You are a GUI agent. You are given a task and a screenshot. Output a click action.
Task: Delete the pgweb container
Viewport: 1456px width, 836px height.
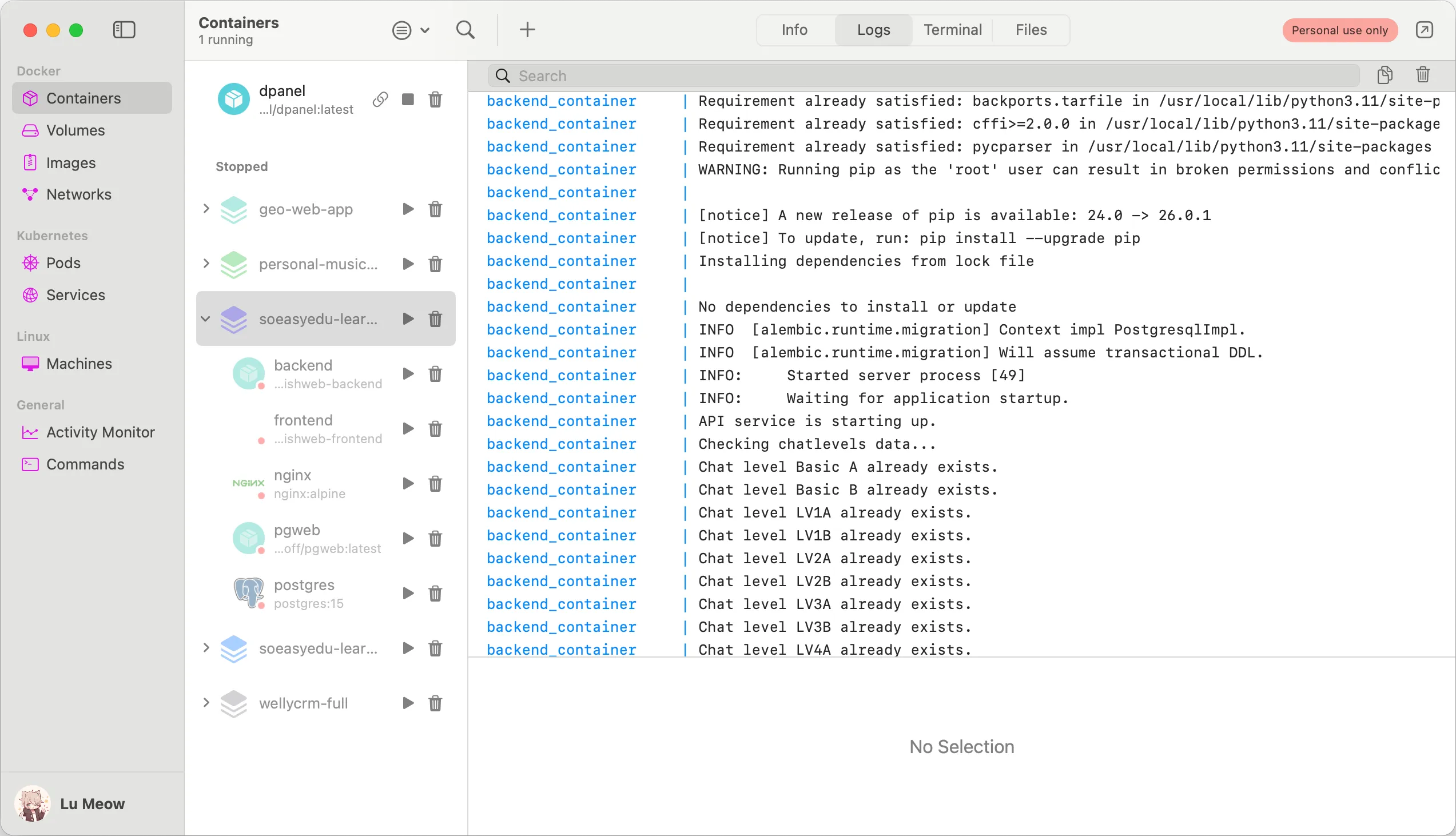[435, 539]
